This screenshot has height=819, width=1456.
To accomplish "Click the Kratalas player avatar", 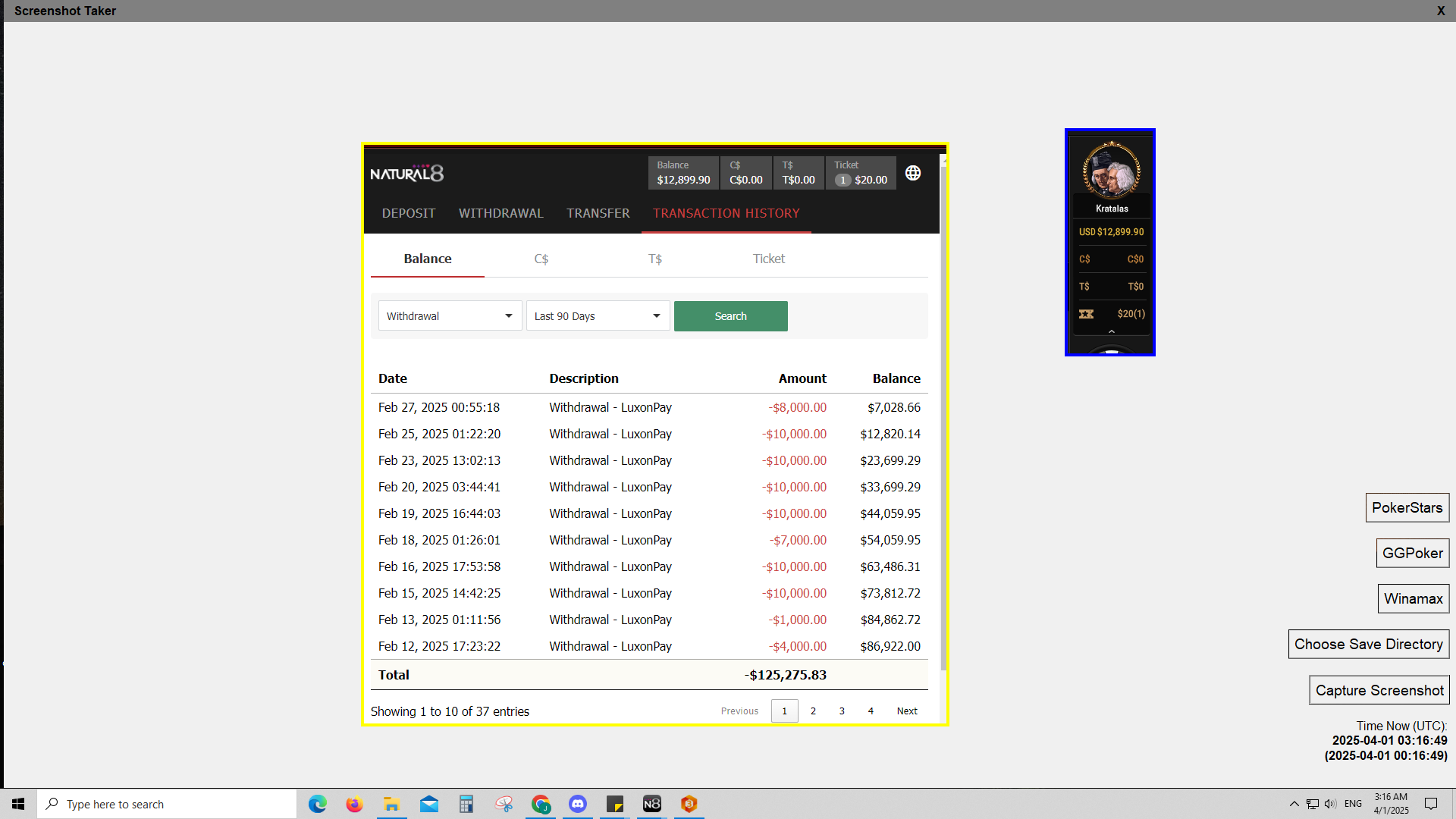I will coord(1111,171).
